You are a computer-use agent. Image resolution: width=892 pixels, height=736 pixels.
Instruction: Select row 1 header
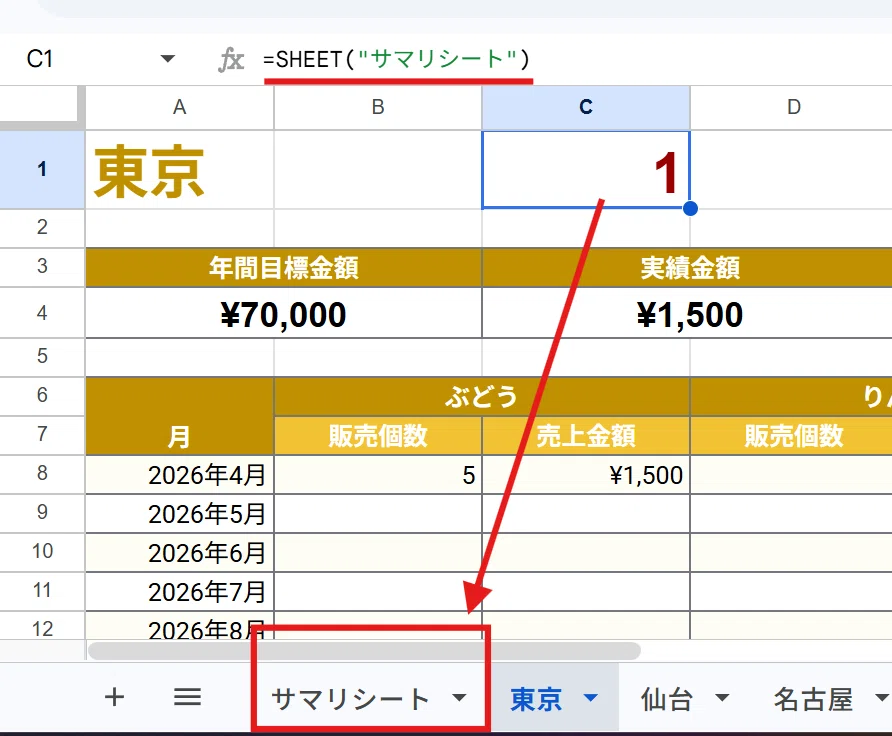click(42, 169)
